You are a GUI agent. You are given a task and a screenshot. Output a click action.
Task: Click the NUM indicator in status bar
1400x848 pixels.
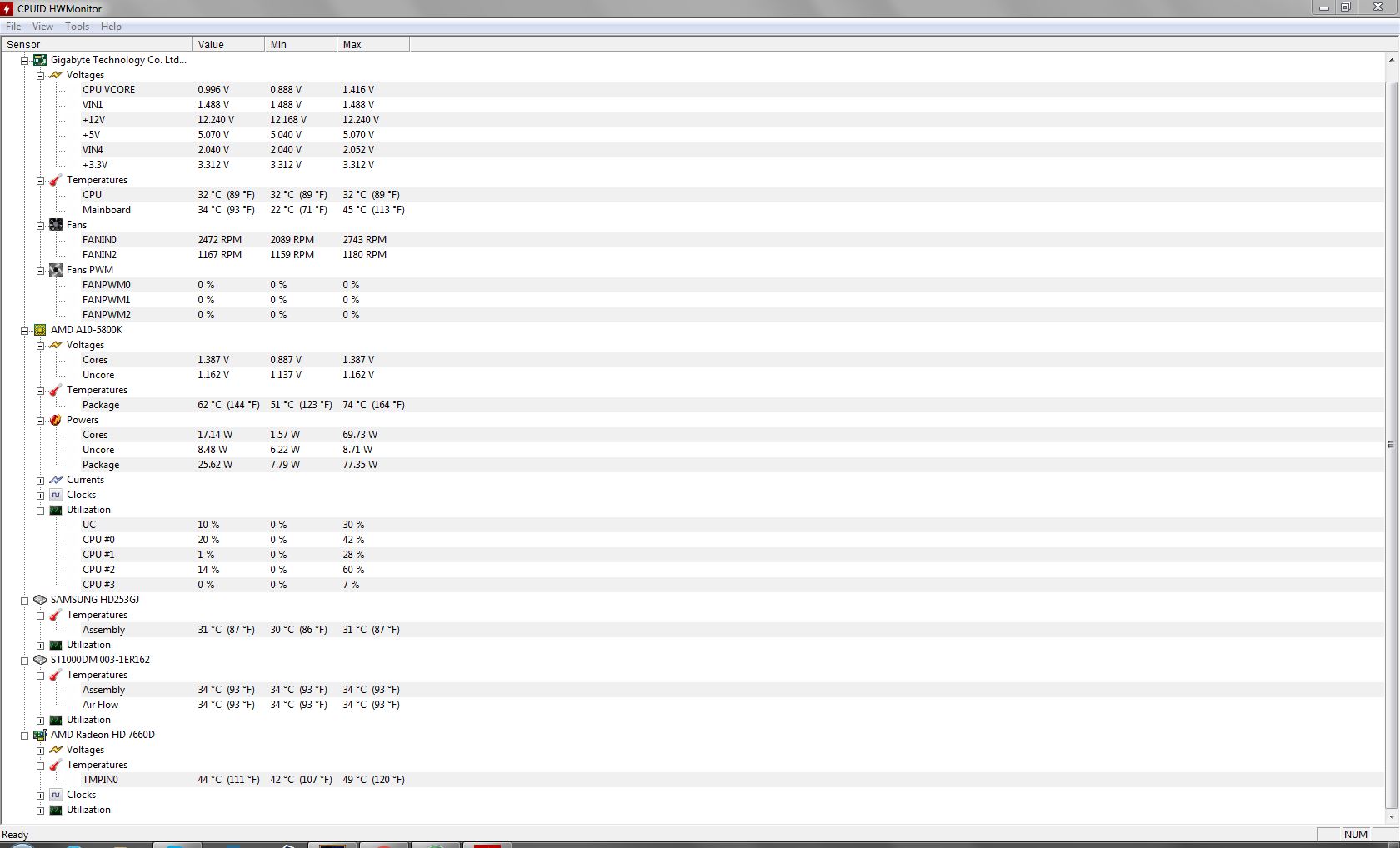coord(1356,834)
